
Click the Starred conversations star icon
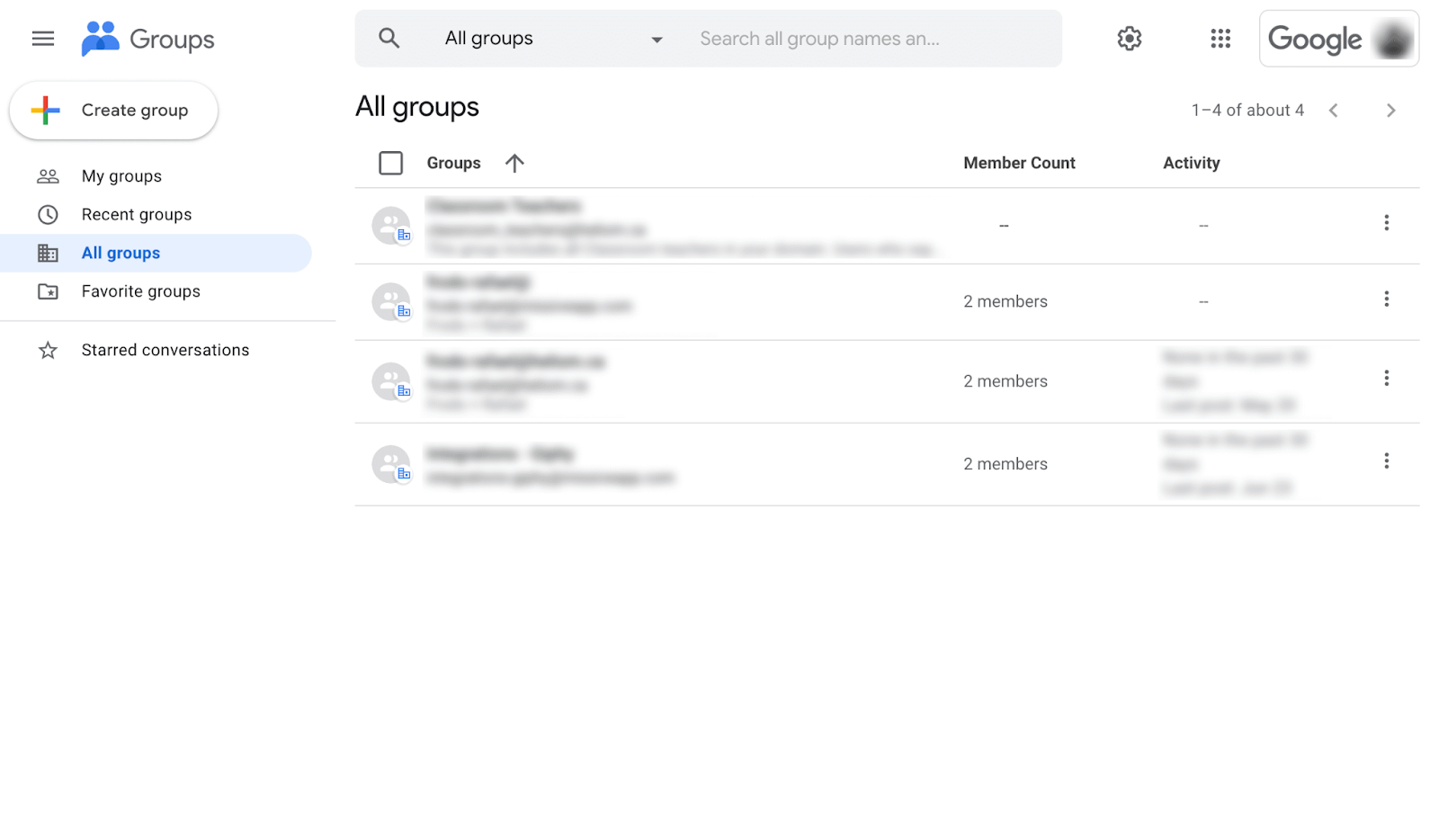[x=48, y=351]
